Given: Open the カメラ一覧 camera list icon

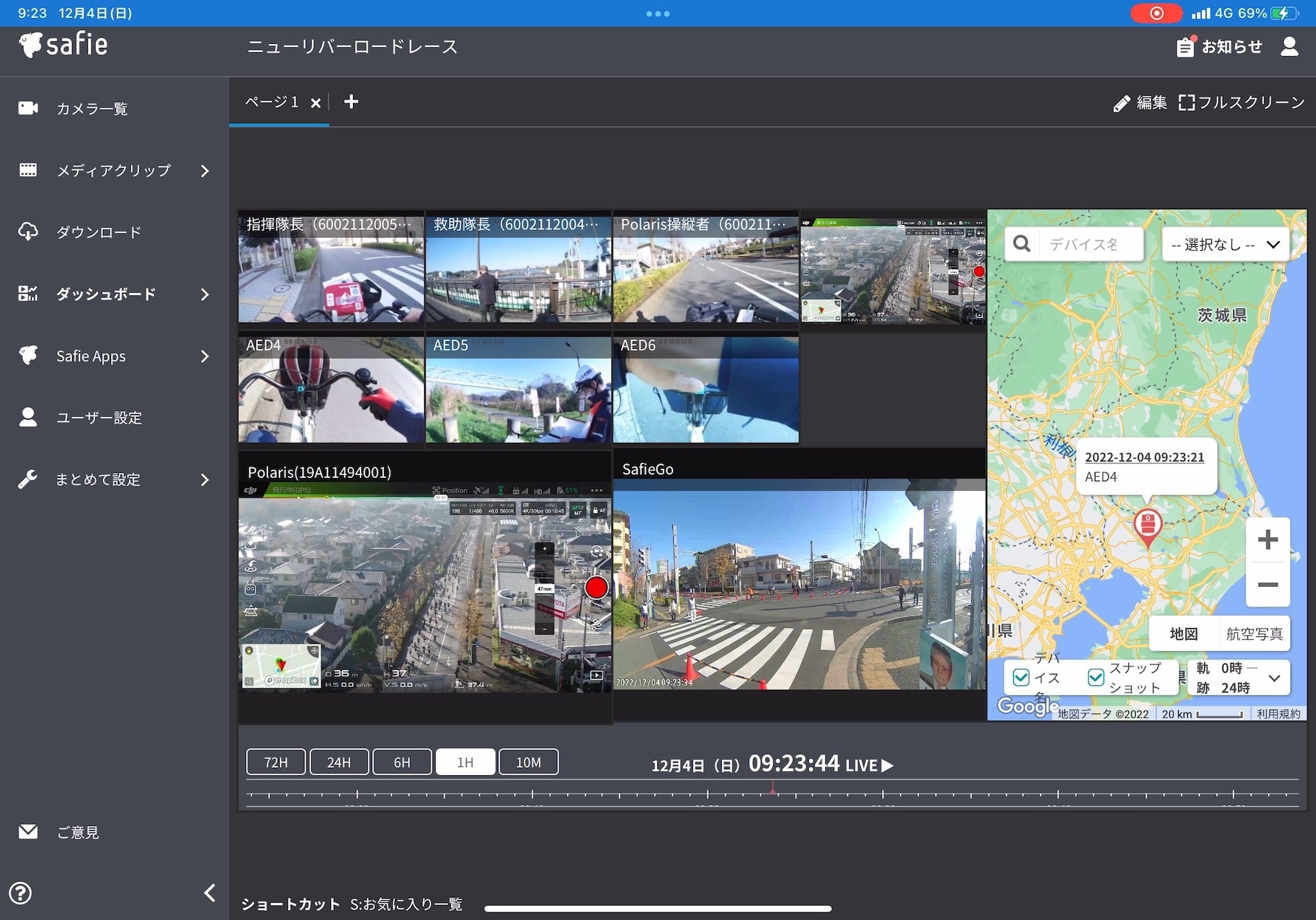Looking at the screenshot, I should click(x=28, y=108).
